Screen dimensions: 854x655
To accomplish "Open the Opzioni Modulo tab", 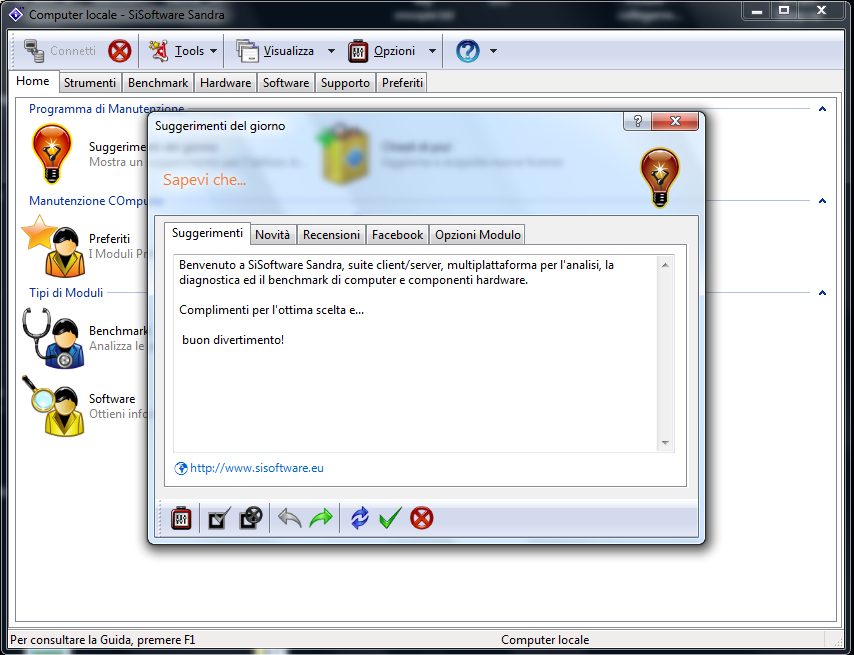I will click(x=478, y=235).
